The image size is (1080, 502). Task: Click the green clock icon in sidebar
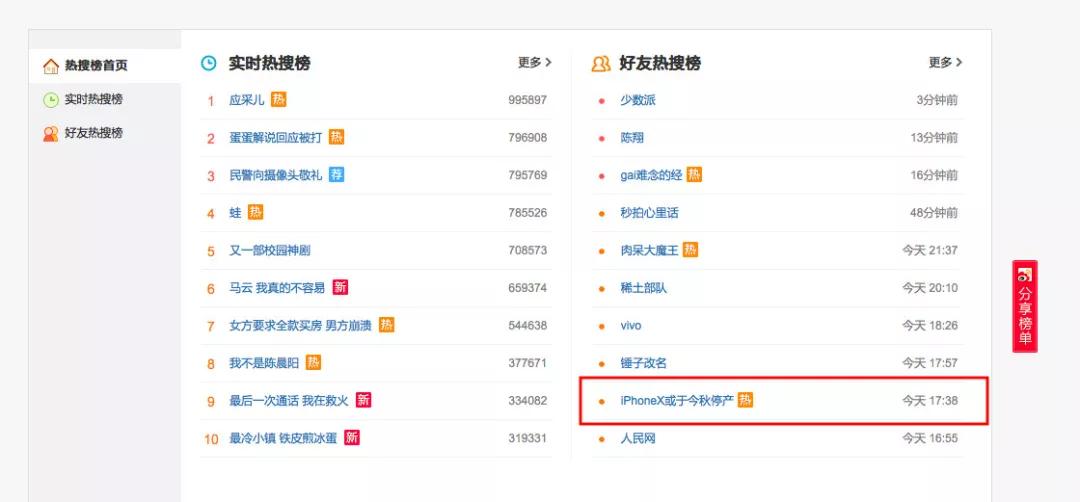[51, 100]
